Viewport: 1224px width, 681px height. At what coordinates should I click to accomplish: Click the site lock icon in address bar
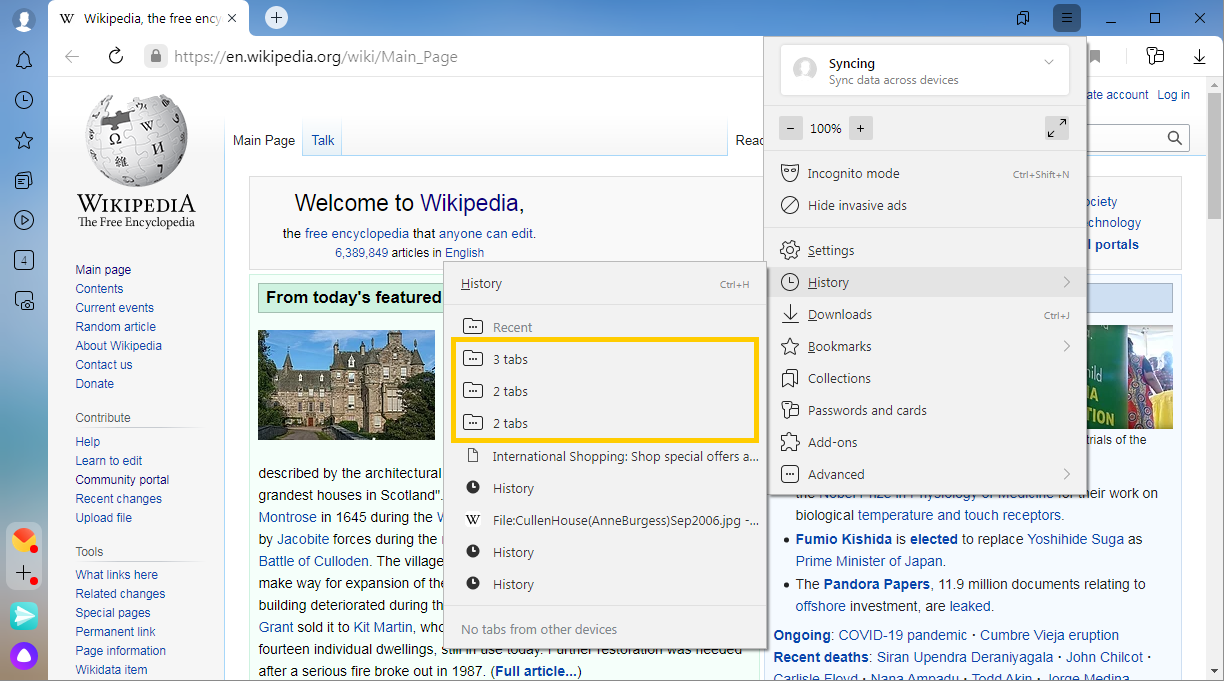click(155, 56)
